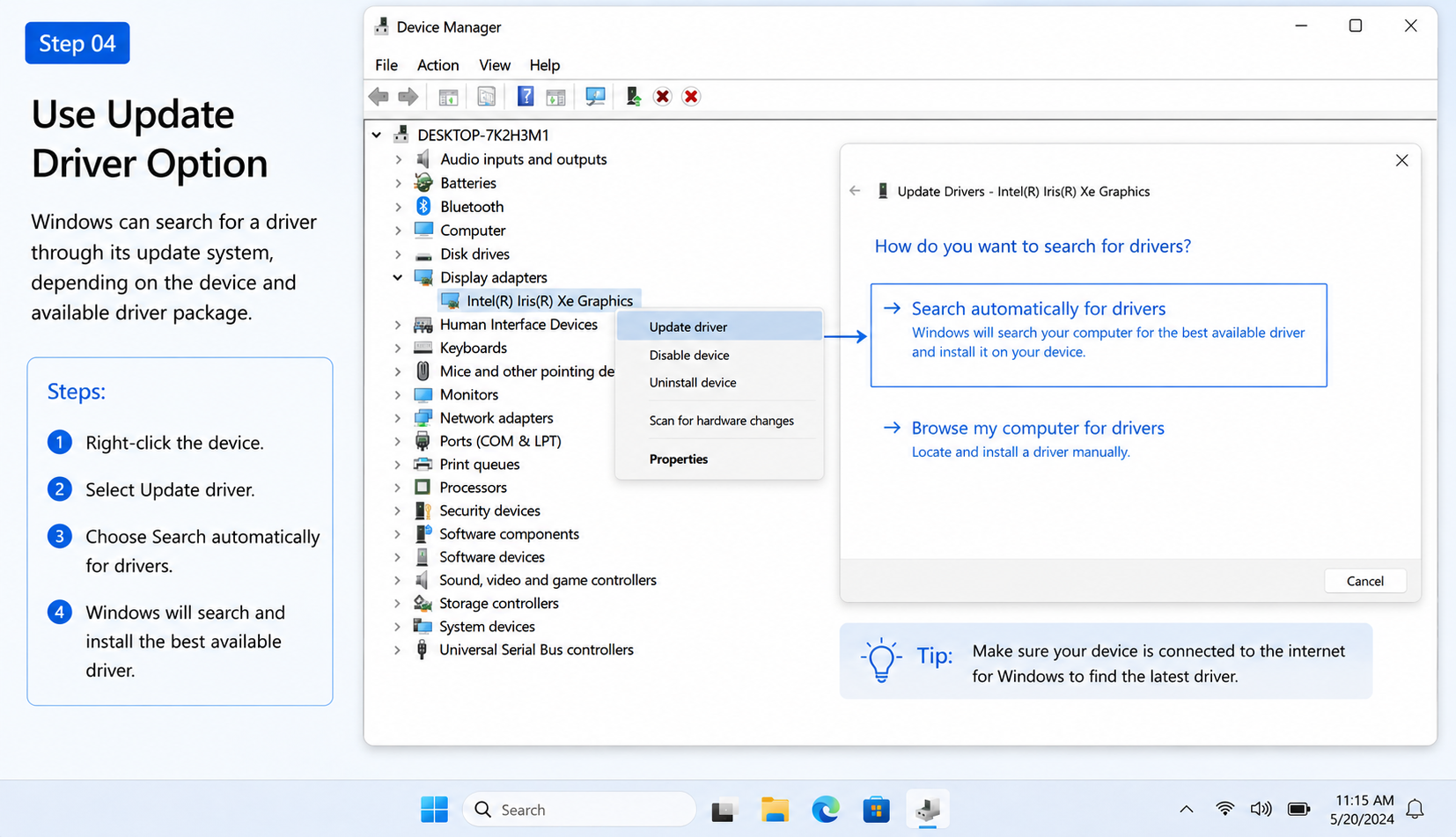Image resolution: width=1456 pixels, height=837 pixels.
Task: Toggle the show/hide action pane toolbar icon
Action: [x=555, y=97]
